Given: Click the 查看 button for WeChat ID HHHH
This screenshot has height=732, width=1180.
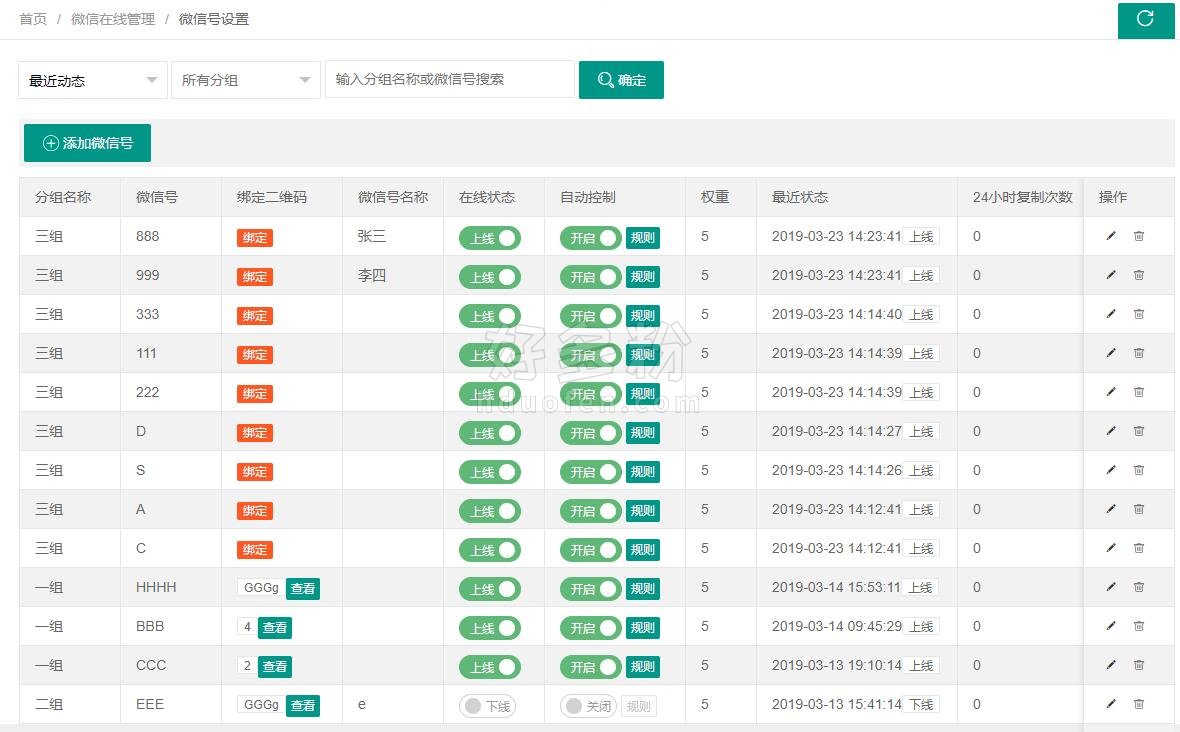Looking at the screenshot, I should click(303, 589).
